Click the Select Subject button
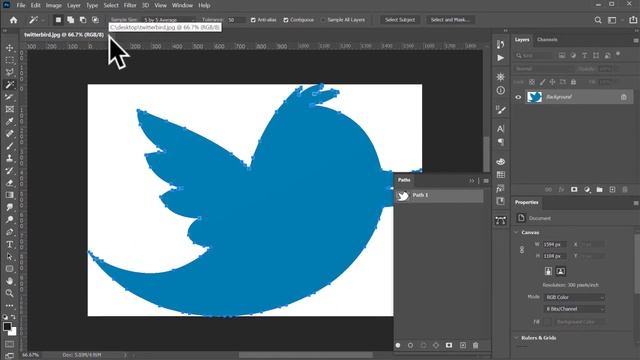640x360 pixels. click(400, 20)
